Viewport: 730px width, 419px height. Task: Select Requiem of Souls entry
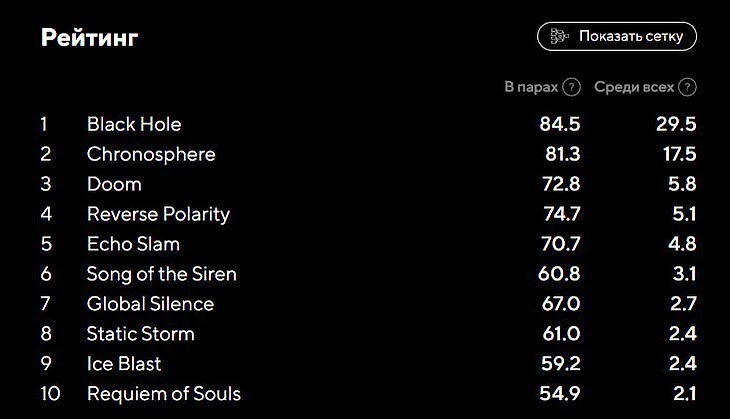(x=164, y=394)
